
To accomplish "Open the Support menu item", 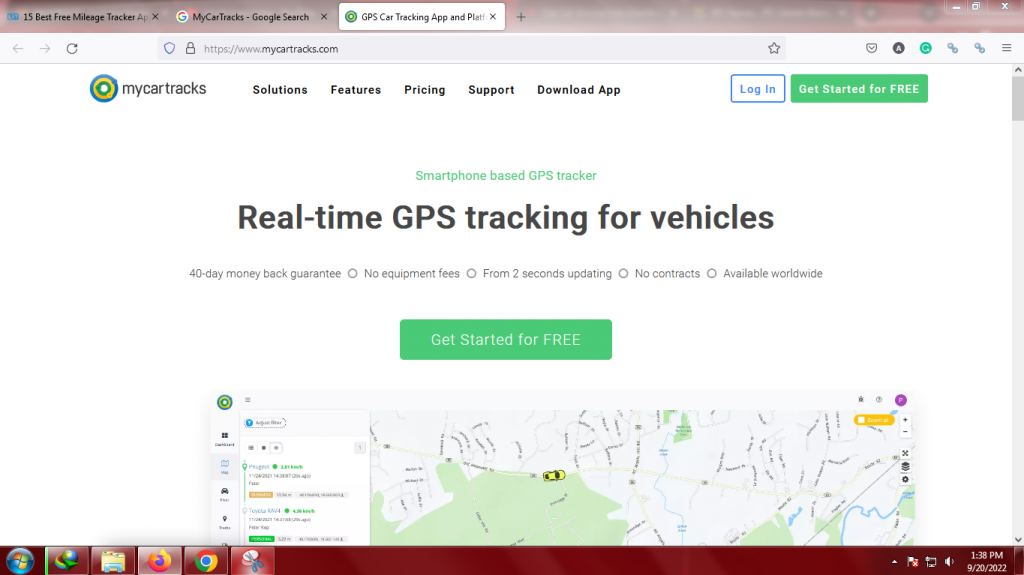I will point(491,90).
